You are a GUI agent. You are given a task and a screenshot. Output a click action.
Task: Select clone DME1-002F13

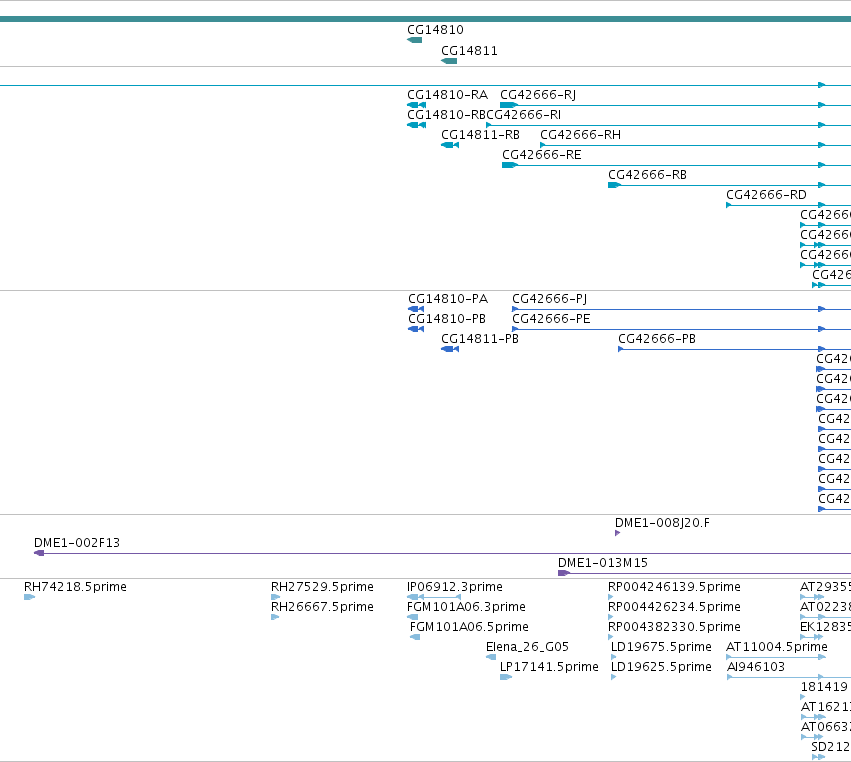(x=77, y=543)
